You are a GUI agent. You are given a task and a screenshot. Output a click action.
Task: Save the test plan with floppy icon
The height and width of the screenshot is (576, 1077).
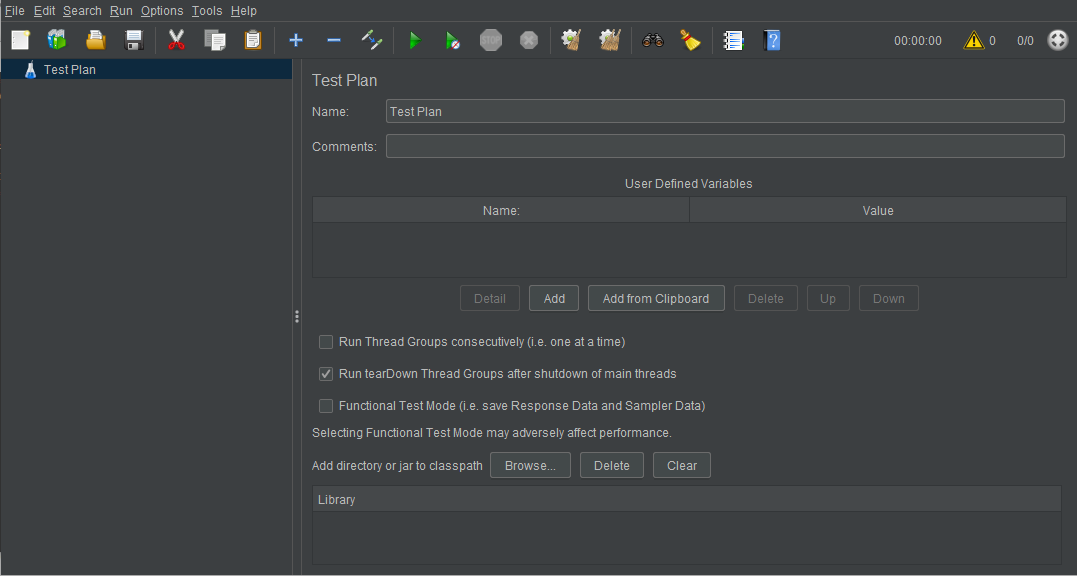[133, 41]
